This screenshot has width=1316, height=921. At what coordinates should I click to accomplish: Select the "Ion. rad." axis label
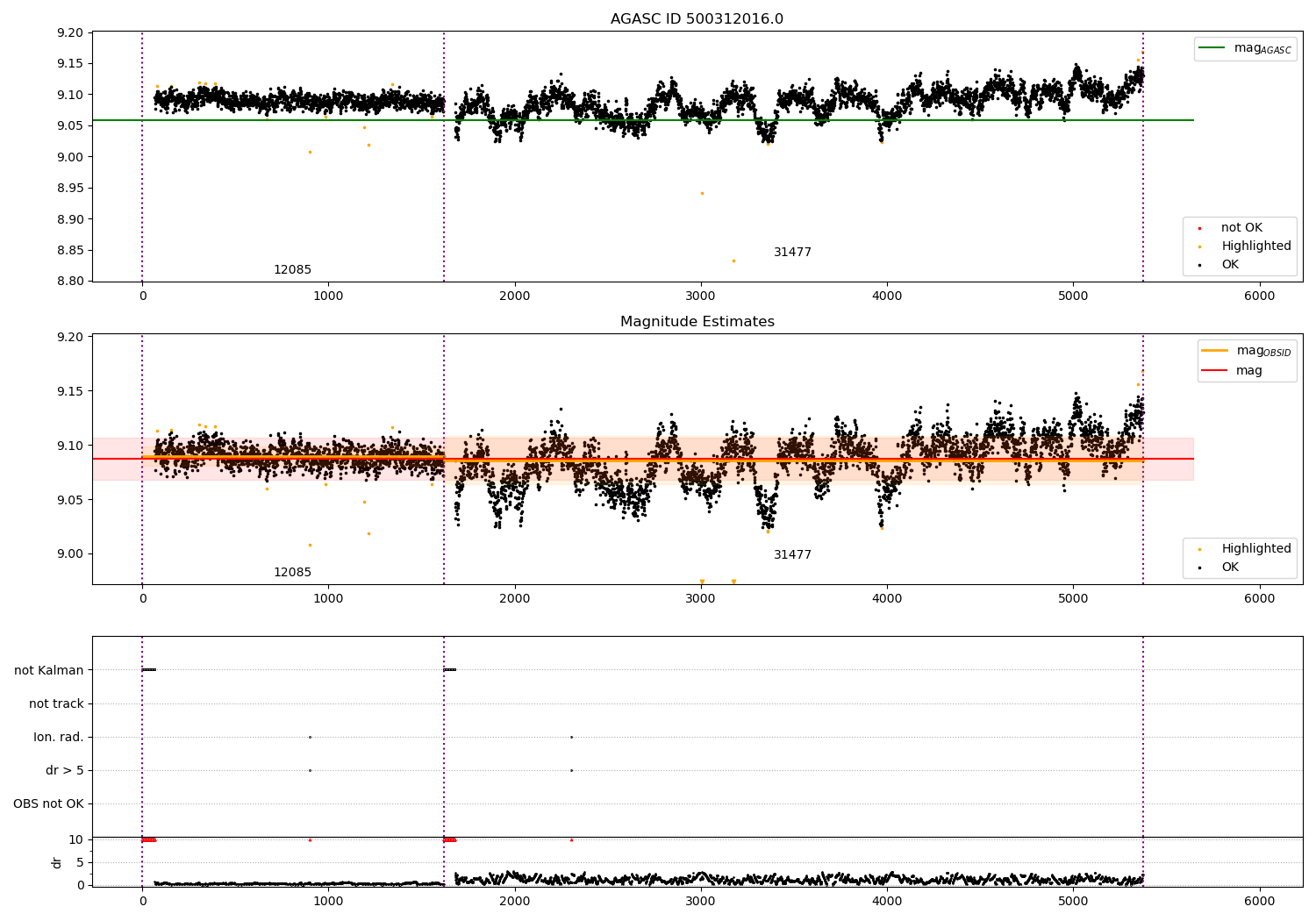[x=59, y=737]
